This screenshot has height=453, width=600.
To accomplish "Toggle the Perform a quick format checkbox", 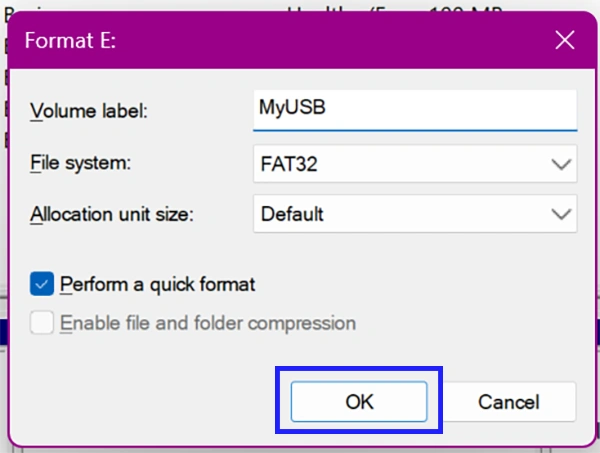I will [42, 284].
